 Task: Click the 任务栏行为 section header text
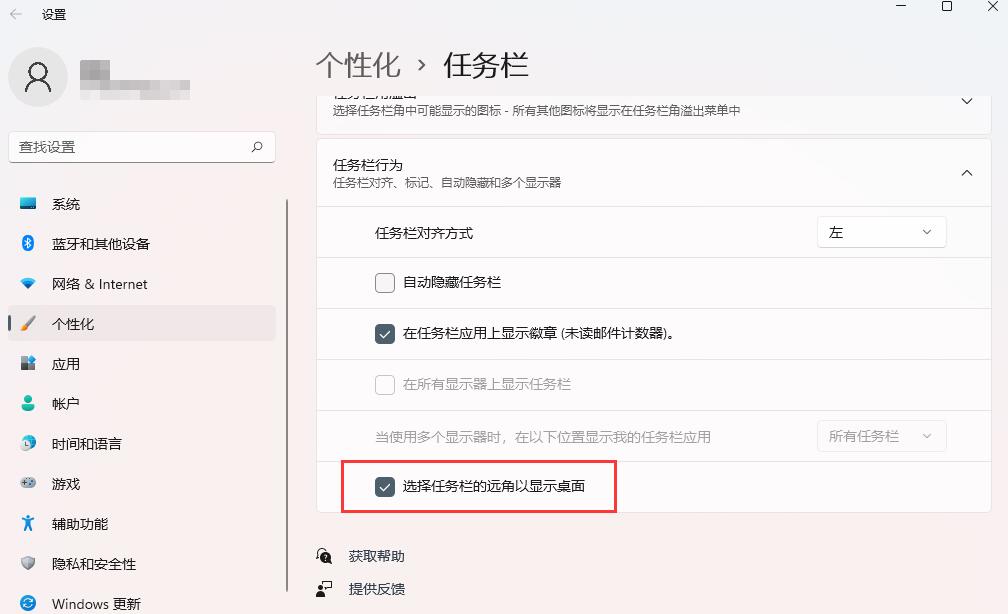367,165
